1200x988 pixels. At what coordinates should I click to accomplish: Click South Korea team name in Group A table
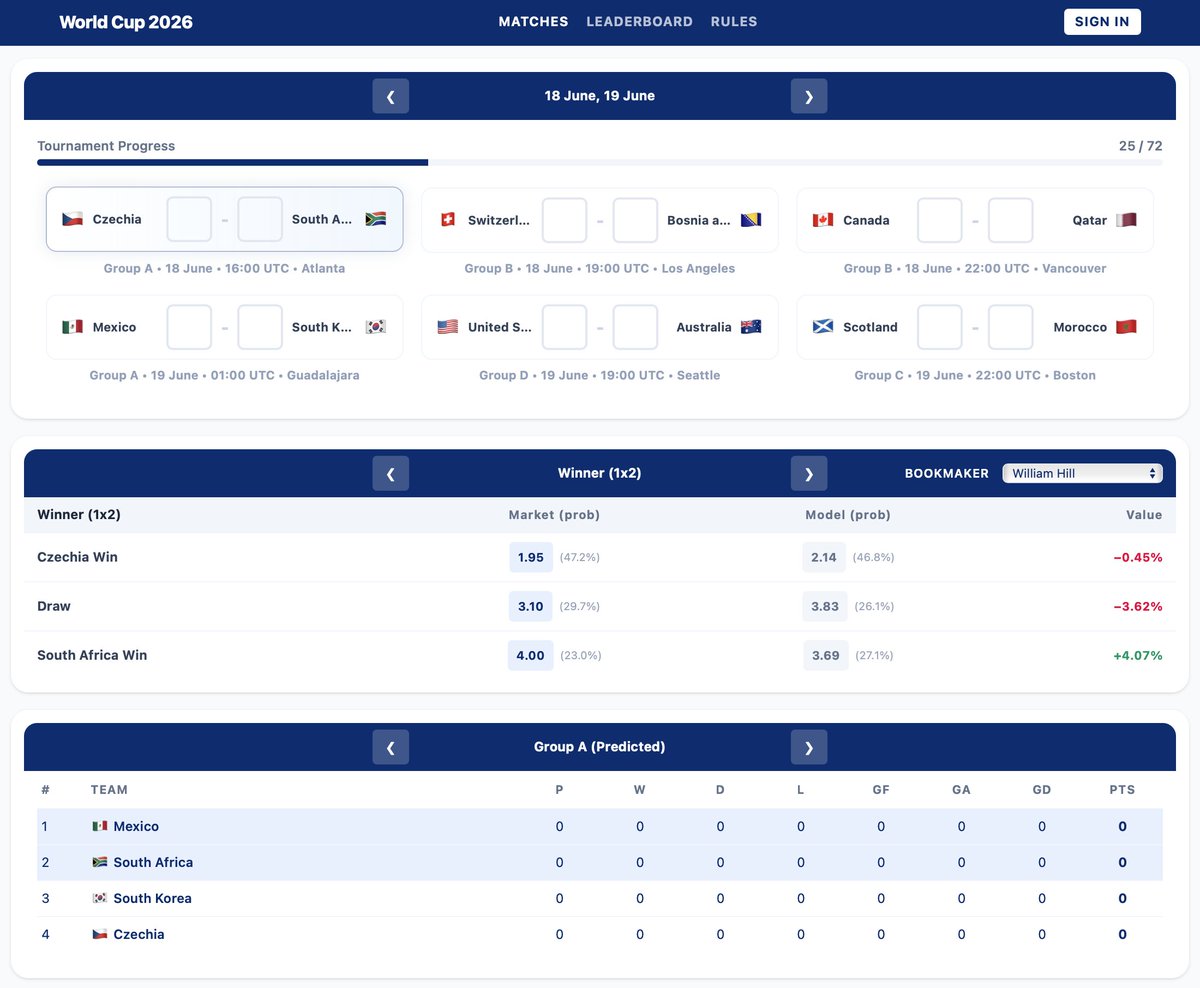pos(152,899)
